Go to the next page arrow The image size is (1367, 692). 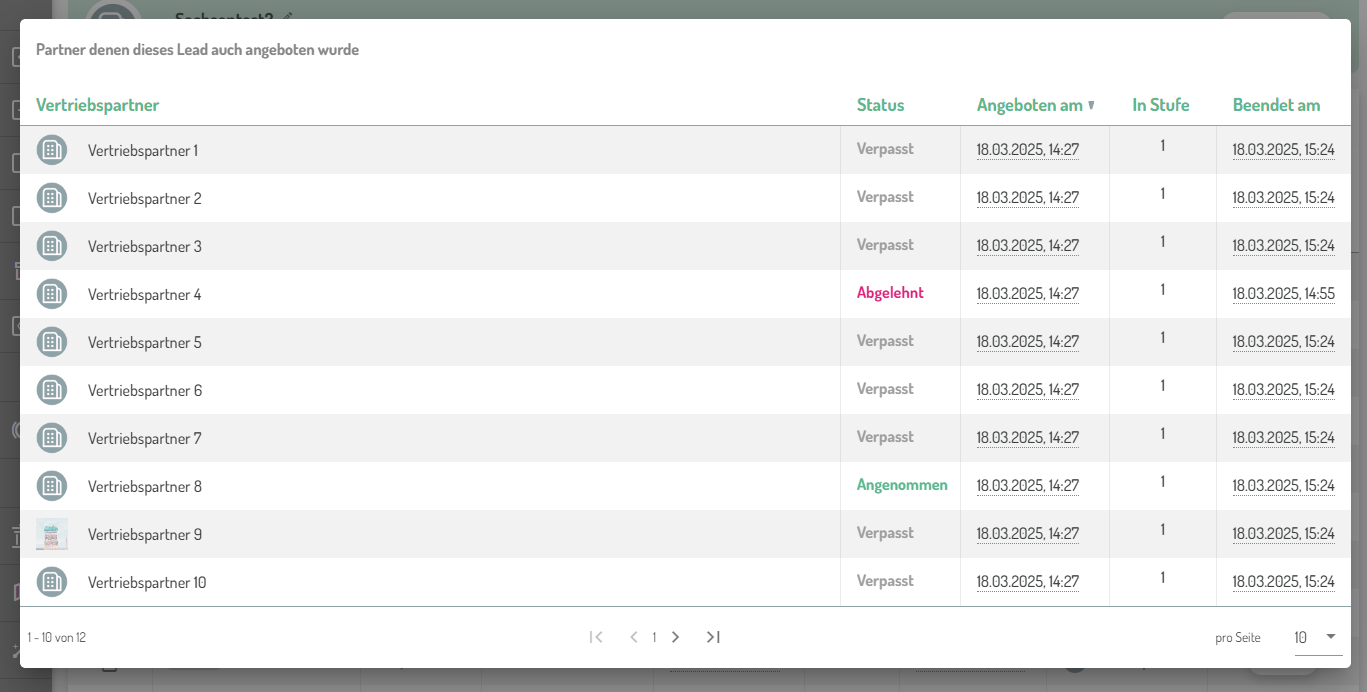point(676,637)
